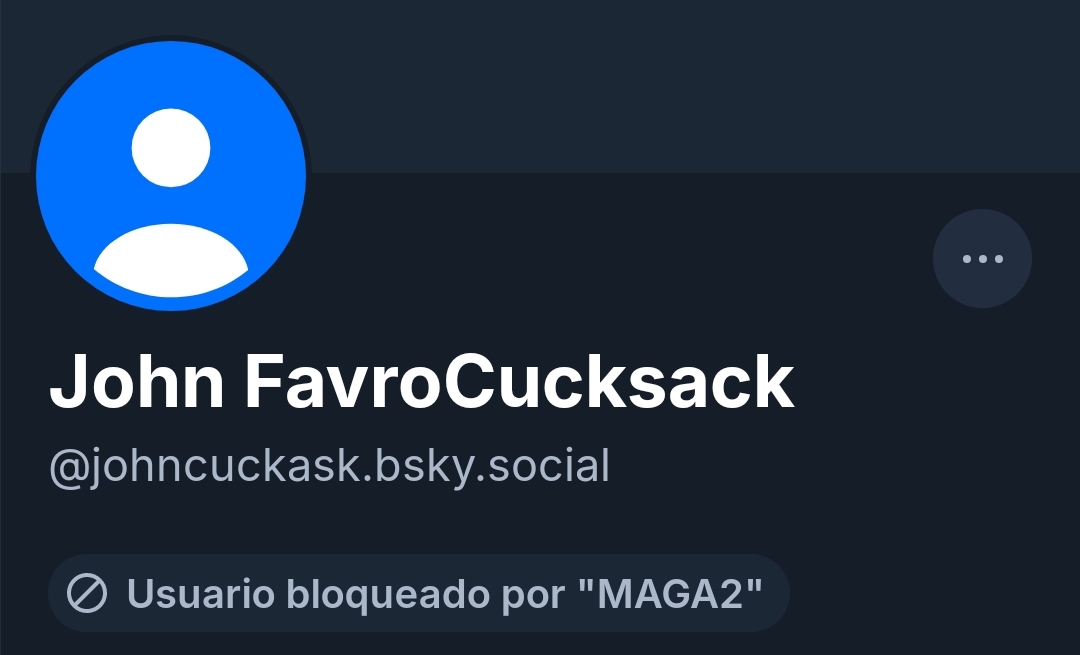Tap the ellipsis dots in round button
Viewport: 1080px width, 655px height.
tap(982, 259)
